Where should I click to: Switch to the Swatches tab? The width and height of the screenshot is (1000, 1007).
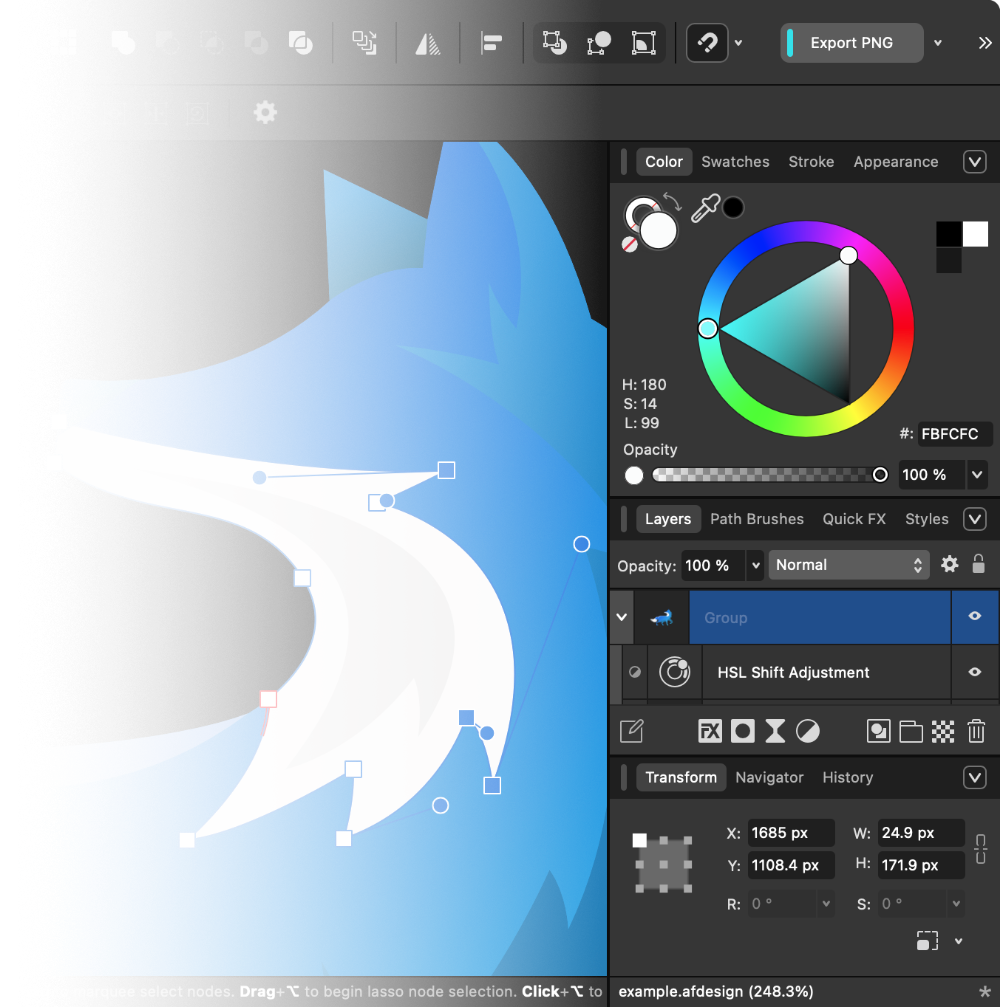(735, 162)
